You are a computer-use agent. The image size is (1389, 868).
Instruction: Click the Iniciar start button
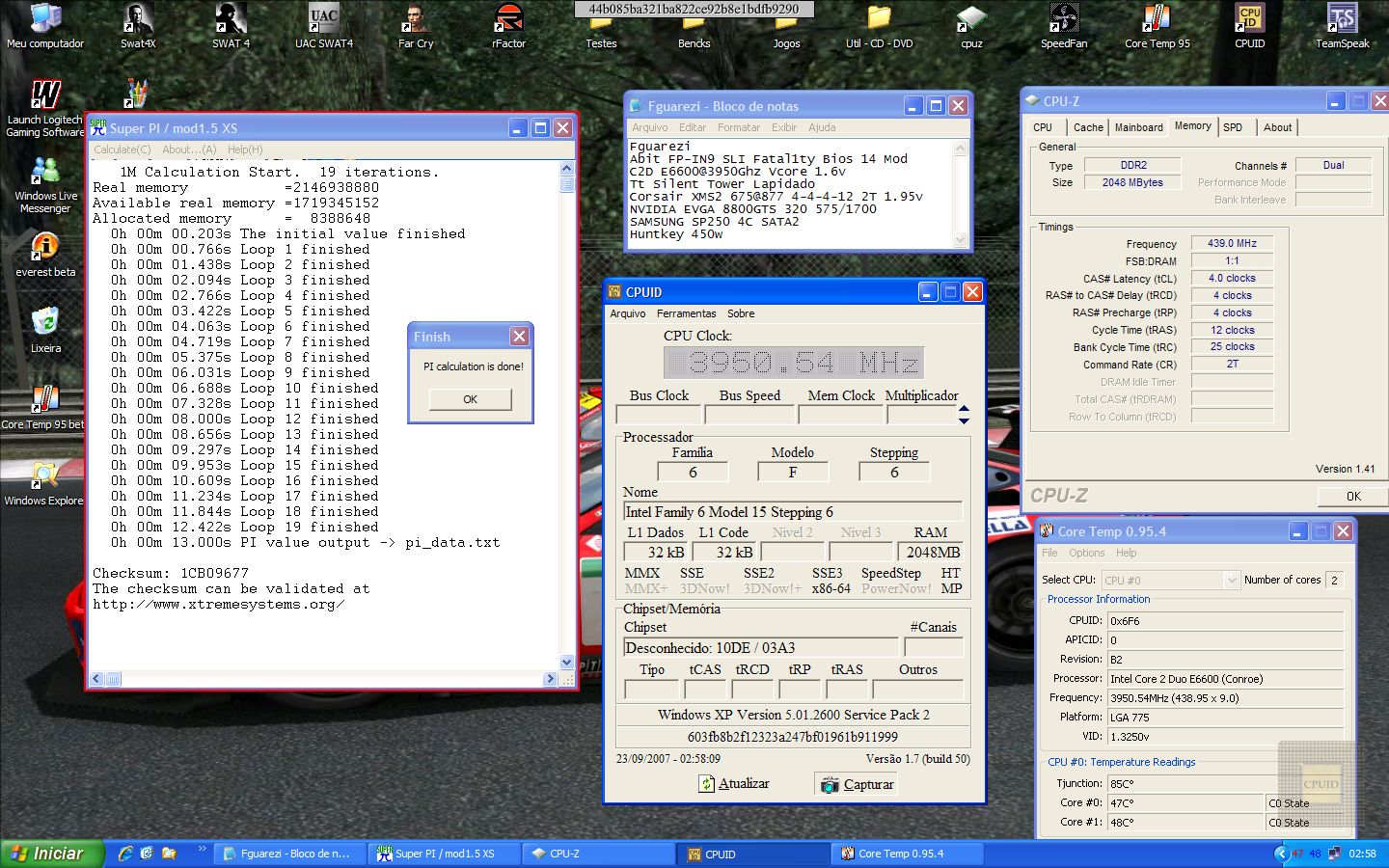pyautogui.click(x=50, y=854)
